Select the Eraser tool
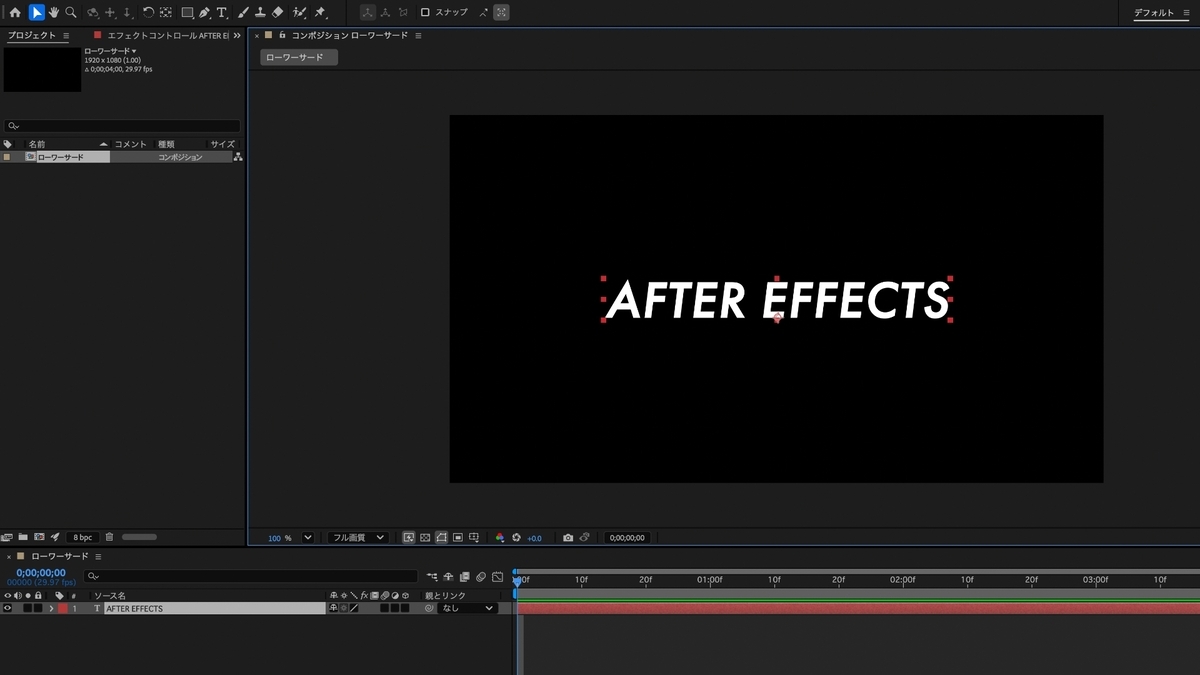Image resolution: width=1200 pixels, height=675 pixels. 278,12
